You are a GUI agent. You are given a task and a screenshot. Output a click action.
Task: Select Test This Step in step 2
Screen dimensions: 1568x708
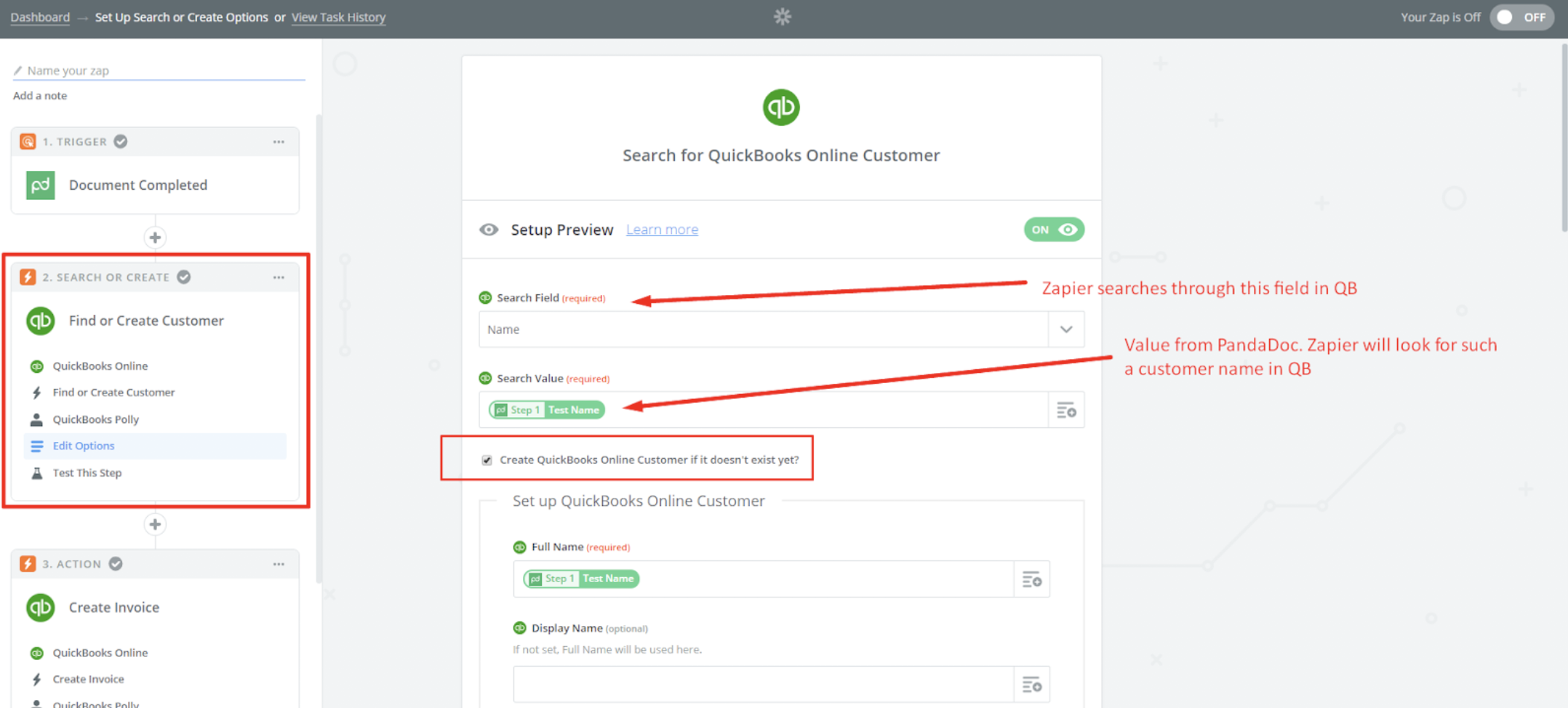[x=87, y=473]
